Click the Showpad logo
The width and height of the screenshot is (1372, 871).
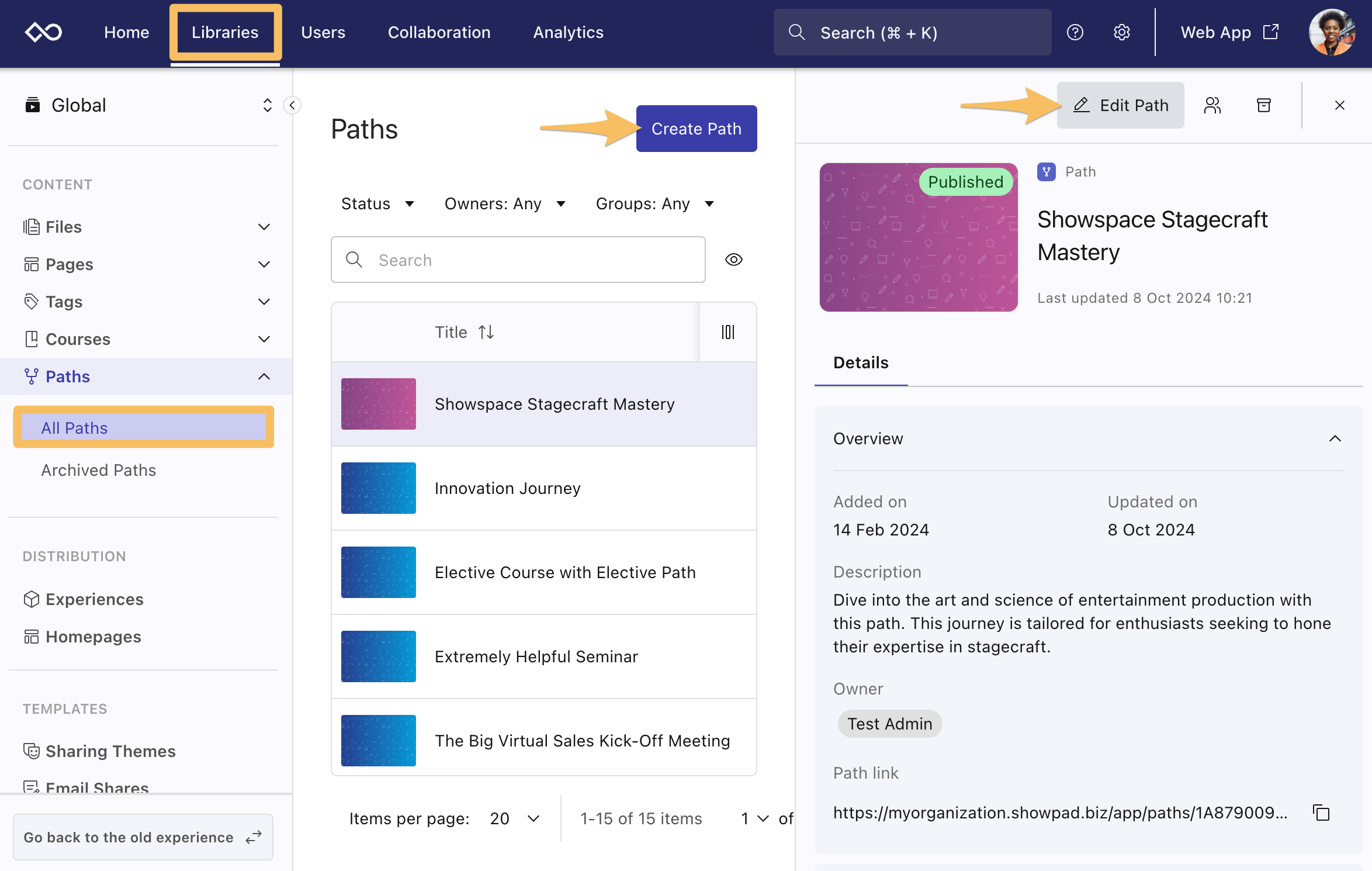pyautogui.click(x=43, y=32)
